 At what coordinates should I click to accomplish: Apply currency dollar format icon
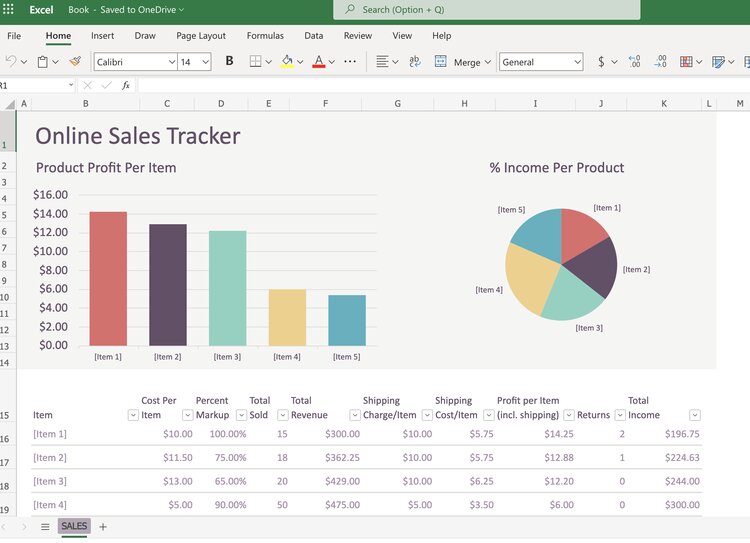[601, 62]
